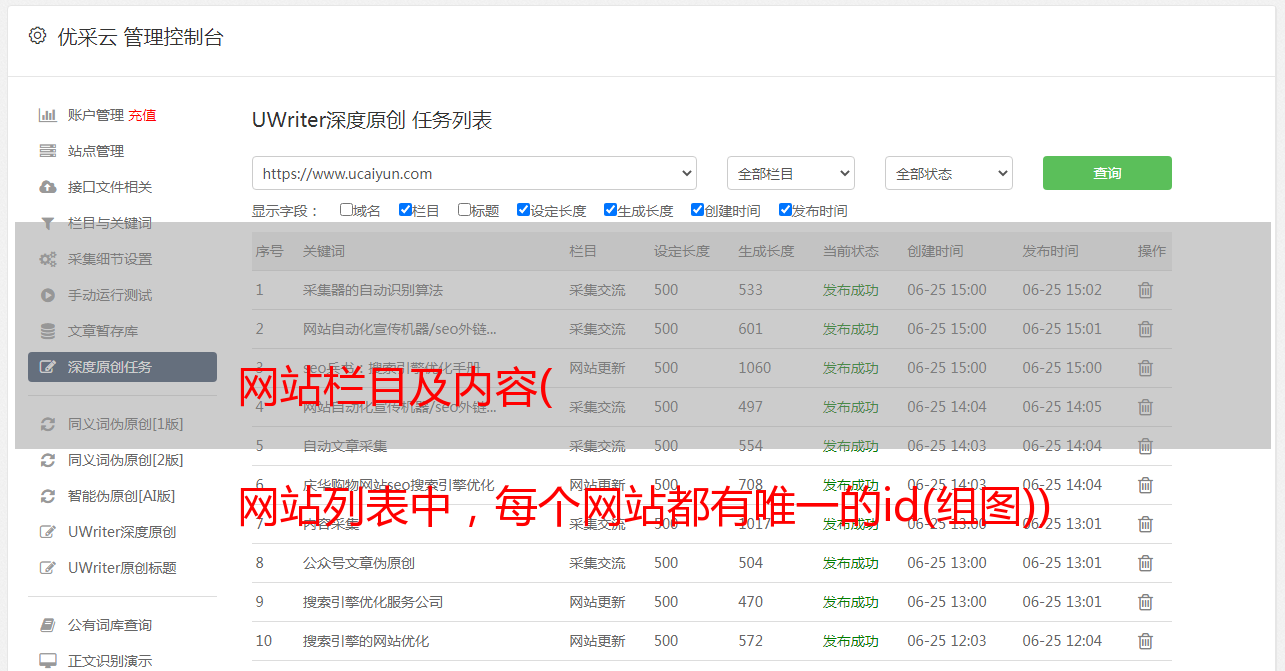Click the bar chart icon for 账户管理
This screenshot has width=1285, height=671.
[47, 115]
